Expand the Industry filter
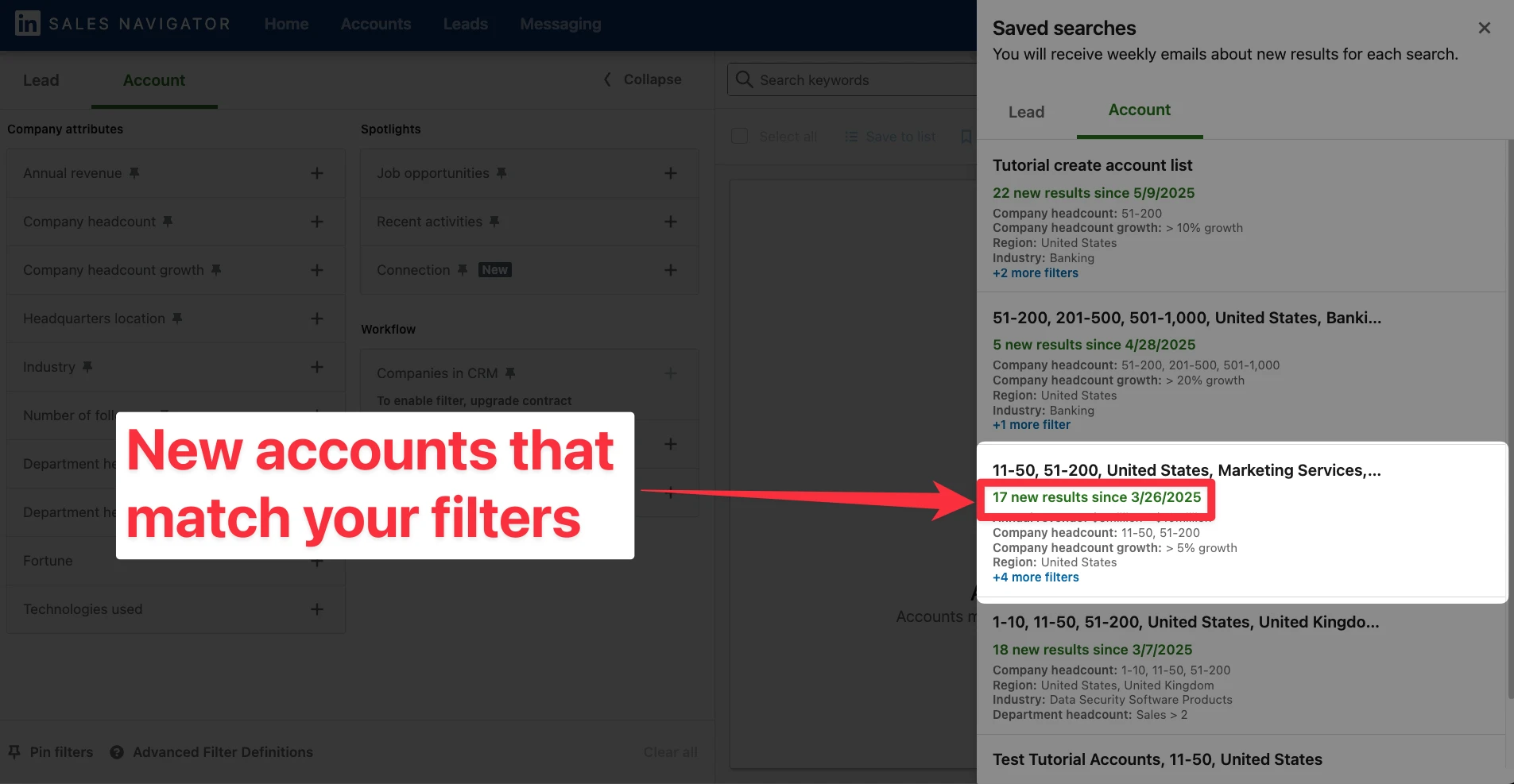This screenshot has width=1514, height=784. click(316, 367)
